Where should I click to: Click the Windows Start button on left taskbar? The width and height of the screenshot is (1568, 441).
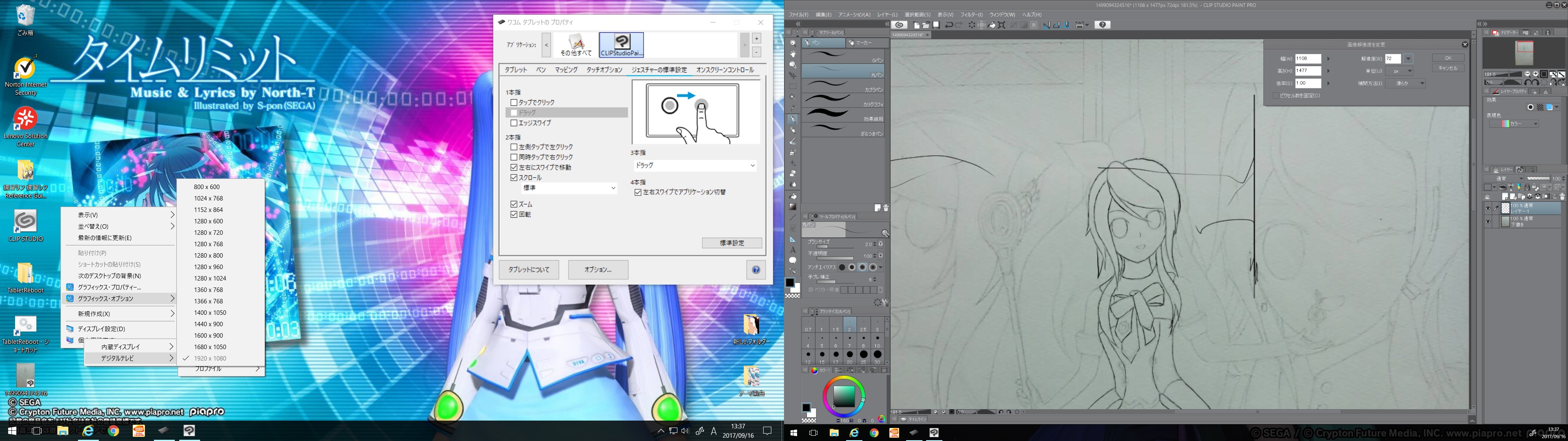point(11,431)
